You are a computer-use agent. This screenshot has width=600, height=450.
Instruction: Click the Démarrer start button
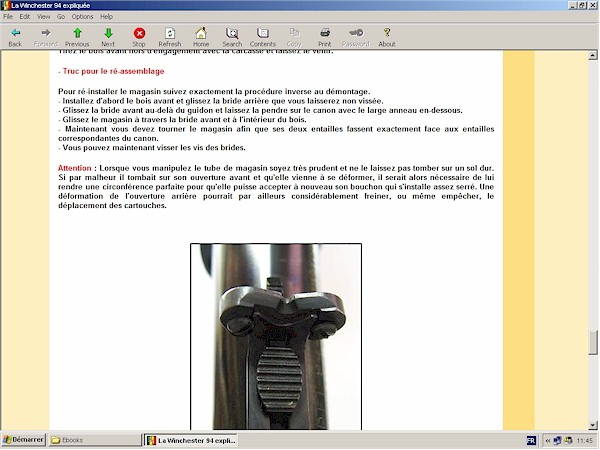[24, 440]
